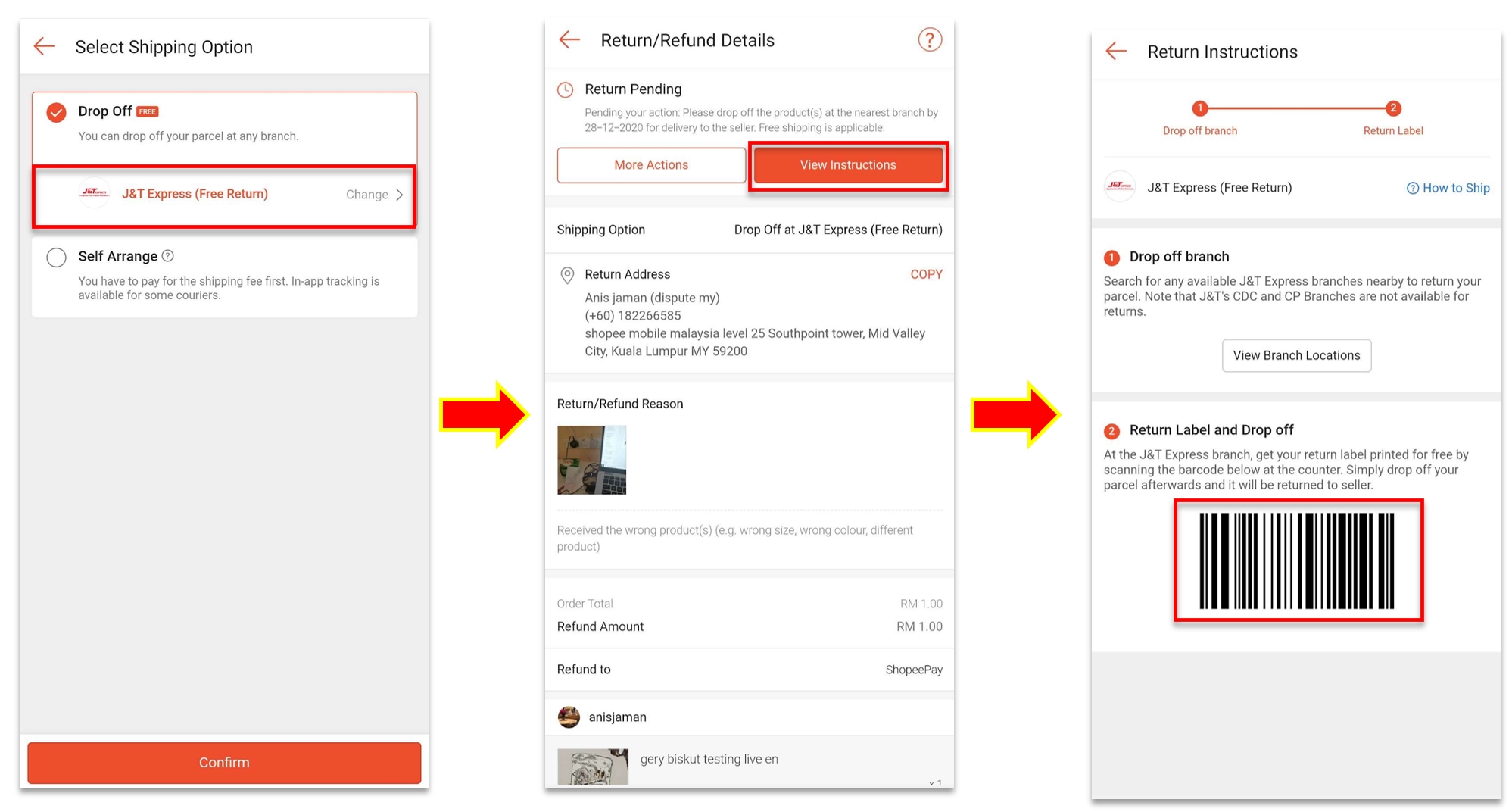
Task: Click the Return Pending clock icon
Action: 566,90
